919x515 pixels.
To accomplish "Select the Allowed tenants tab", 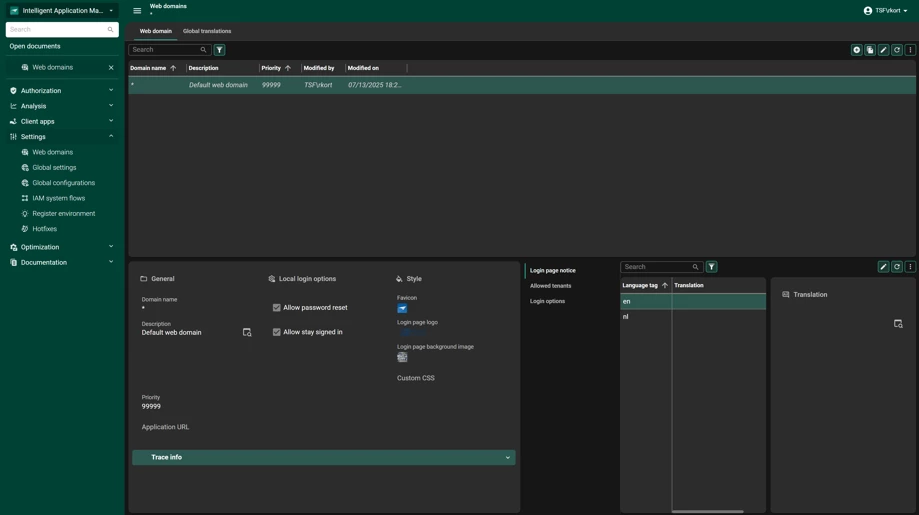I will (x=550, y=286).
